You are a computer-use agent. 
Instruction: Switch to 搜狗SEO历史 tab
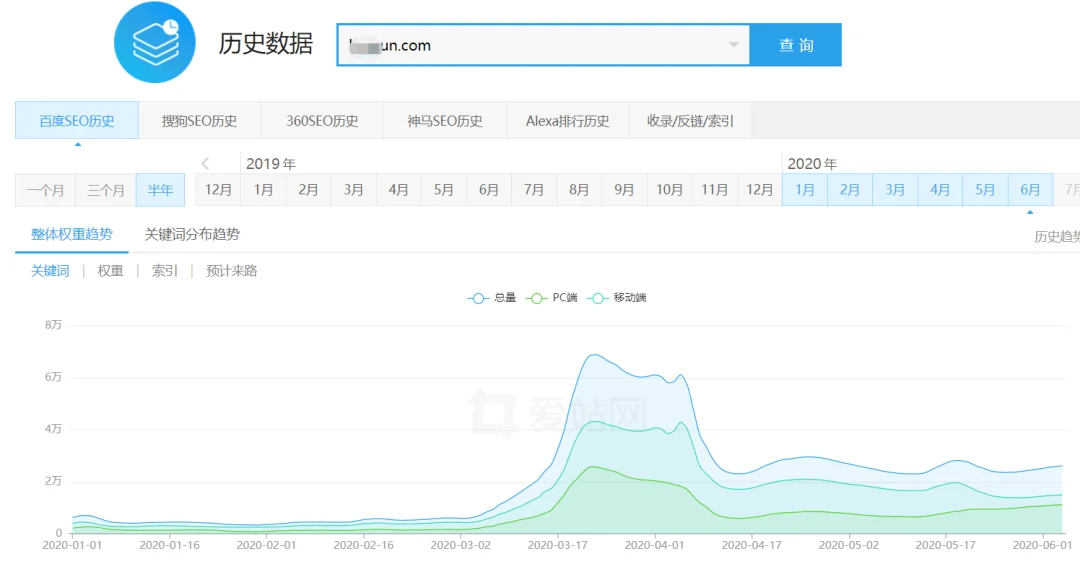pyautogui.click(x=200, y=121)
